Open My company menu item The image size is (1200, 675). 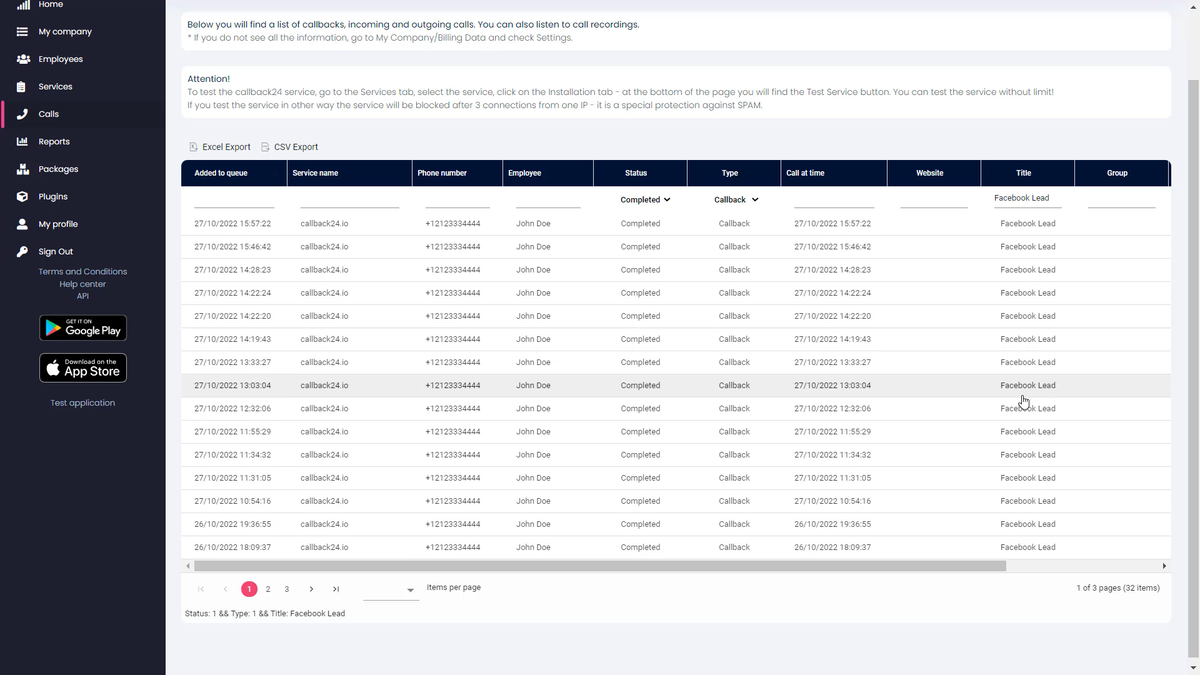[65, 32]
